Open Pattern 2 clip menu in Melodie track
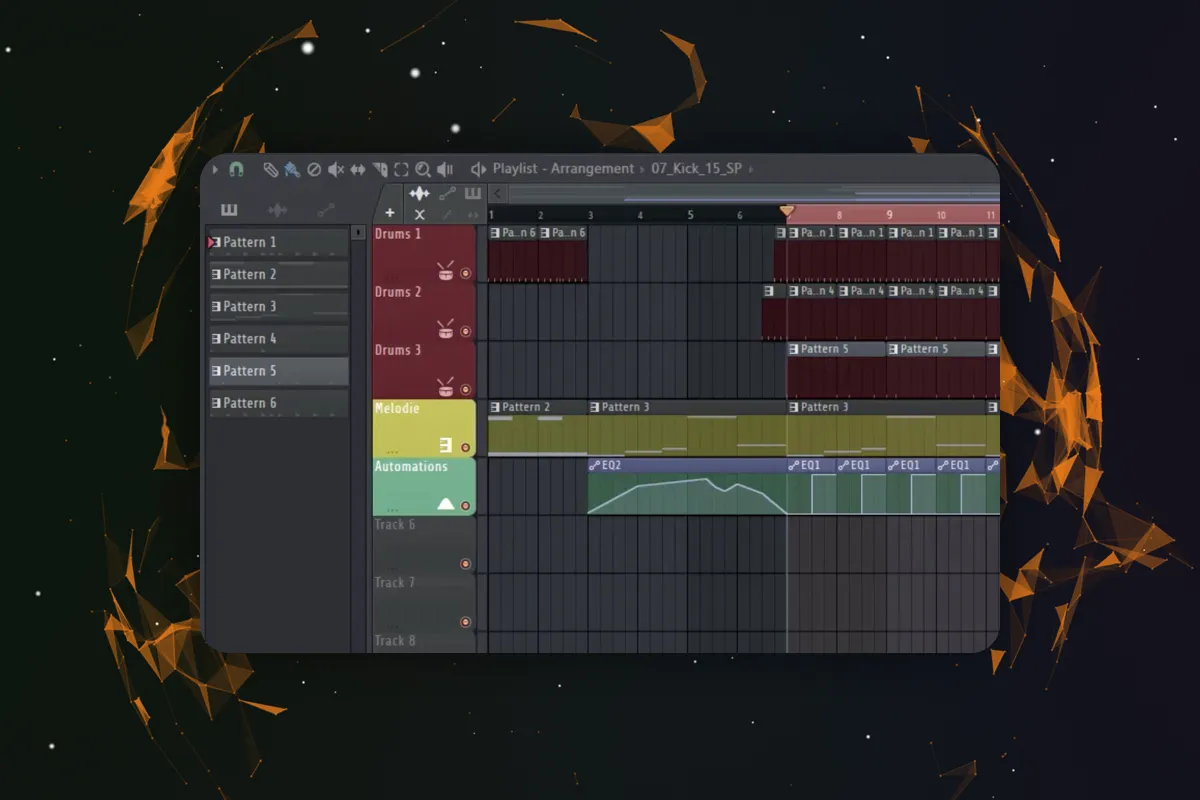 (x=495, y=407)
